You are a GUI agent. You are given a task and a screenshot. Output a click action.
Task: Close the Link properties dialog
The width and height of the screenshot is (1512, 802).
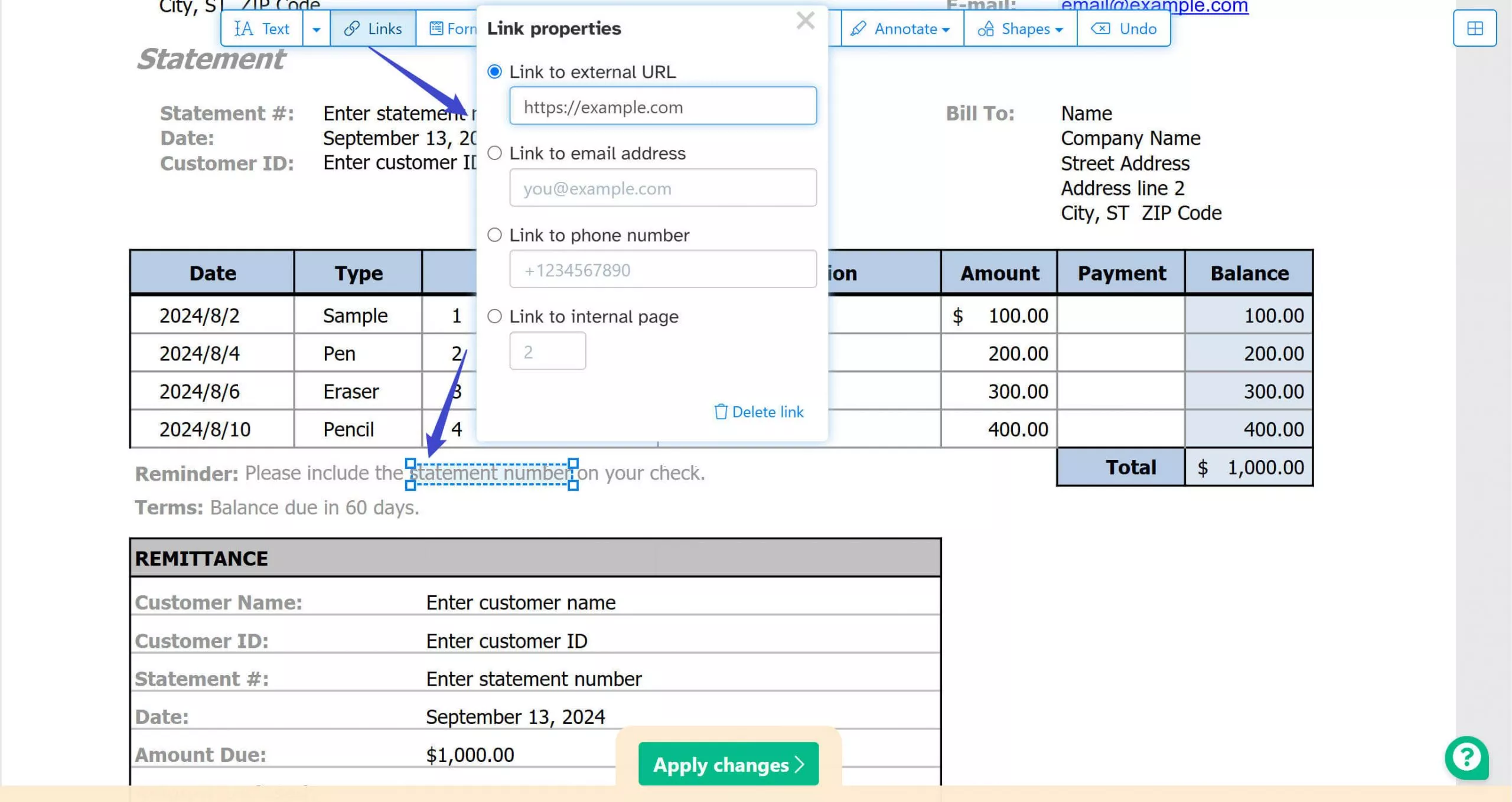point(806,21)
